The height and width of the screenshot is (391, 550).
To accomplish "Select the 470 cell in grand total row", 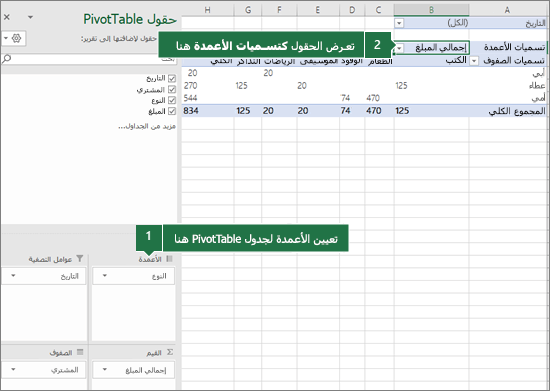I will pos(379,111).
